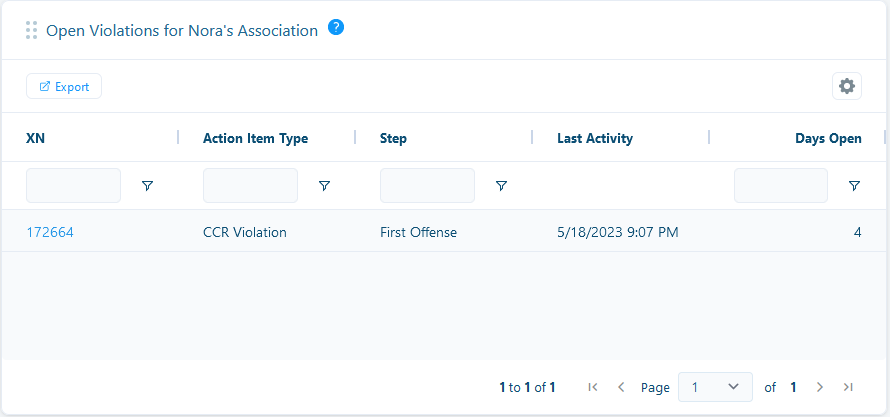
Task: Go to the previous page arrow
Action: pyautogui.click(x=620, y=387)
